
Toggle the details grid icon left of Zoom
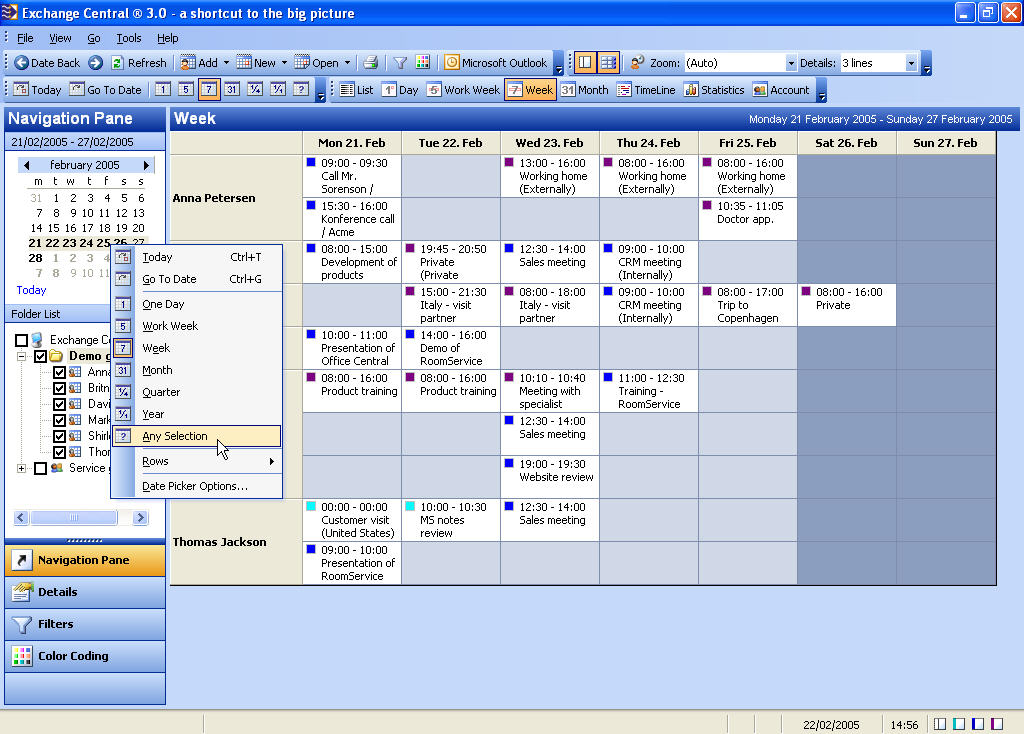coord(608,63)
